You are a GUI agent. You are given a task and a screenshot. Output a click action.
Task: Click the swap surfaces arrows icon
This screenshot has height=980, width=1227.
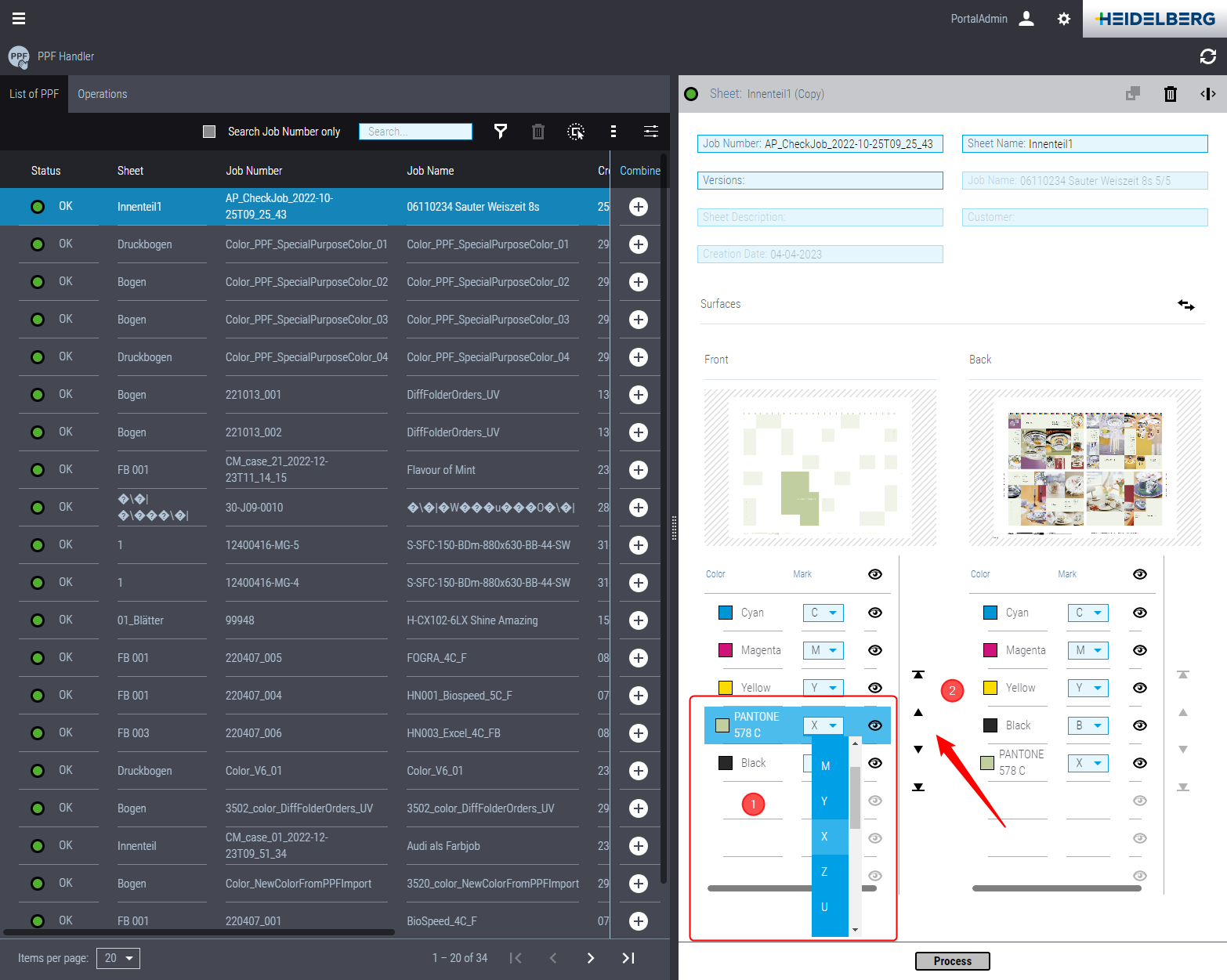(1185, 305)
